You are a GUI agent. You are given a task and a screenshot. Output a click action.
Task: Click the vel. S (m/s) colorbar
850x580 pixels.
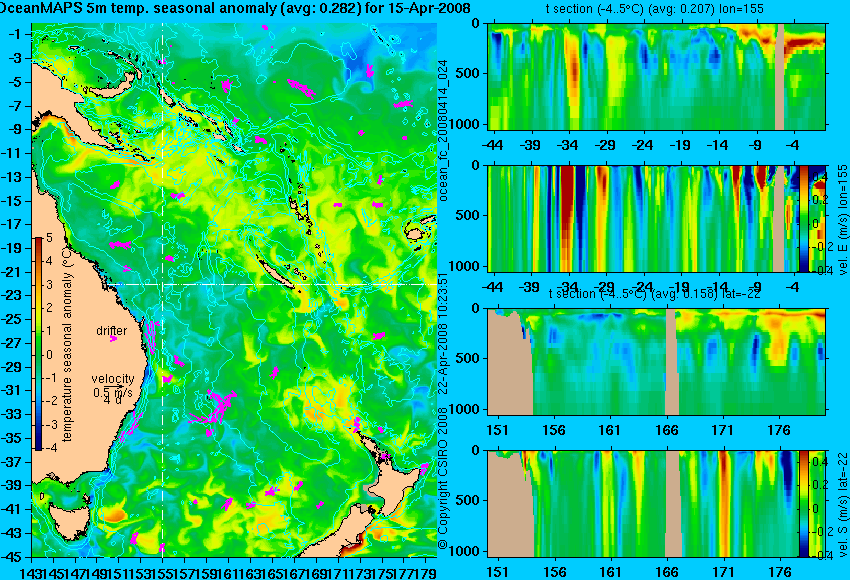[x=803, y=504]
